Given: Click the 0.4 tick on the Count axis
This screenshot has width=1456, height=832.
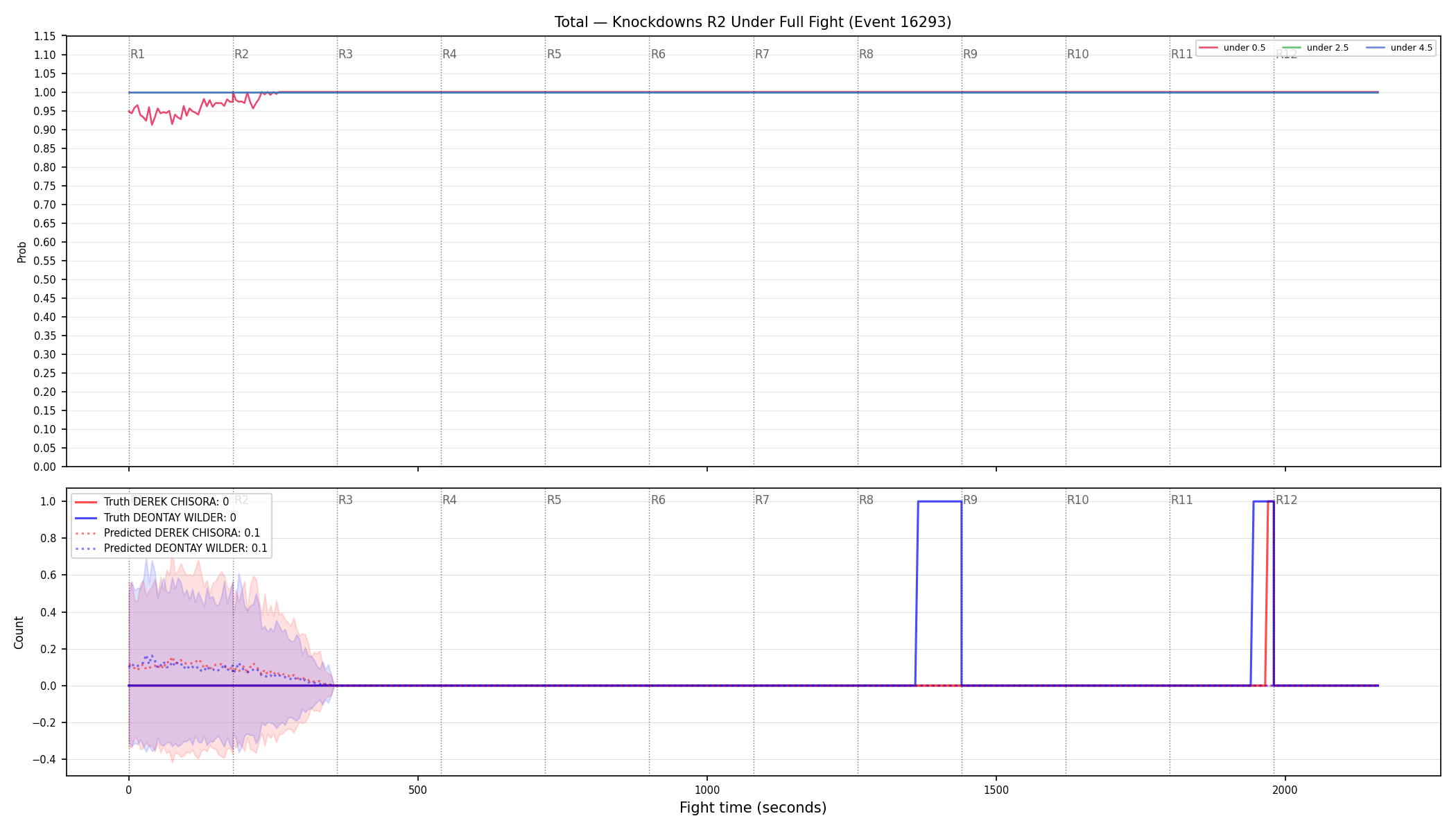Looking at the screenshot, I should [x=49, y=612].
